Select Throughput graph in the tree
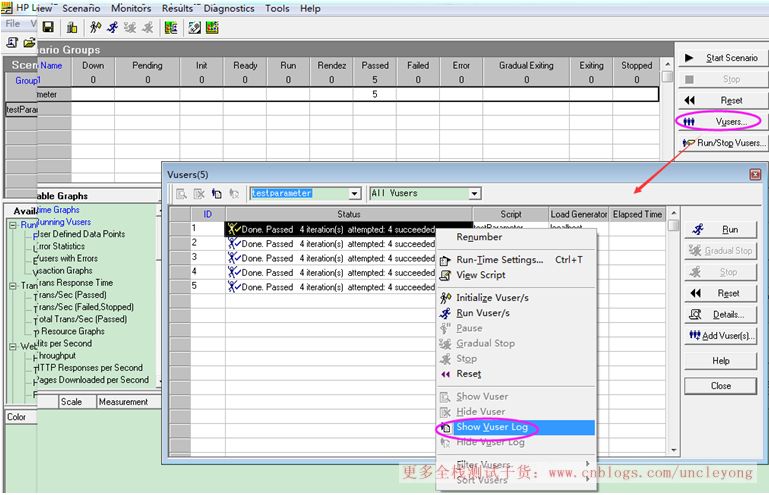 click(x=57, y=356)
